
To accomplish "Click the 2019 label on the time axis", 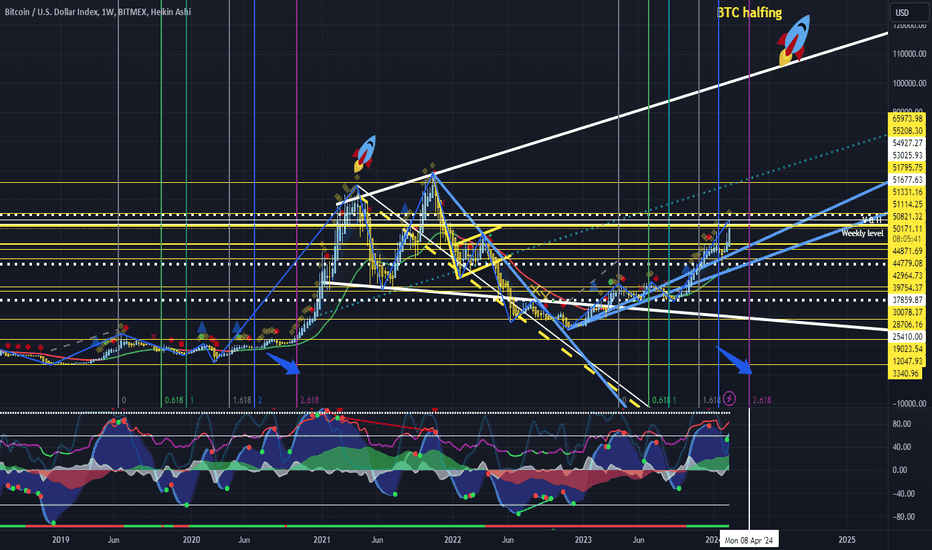I will pos(61,540).
